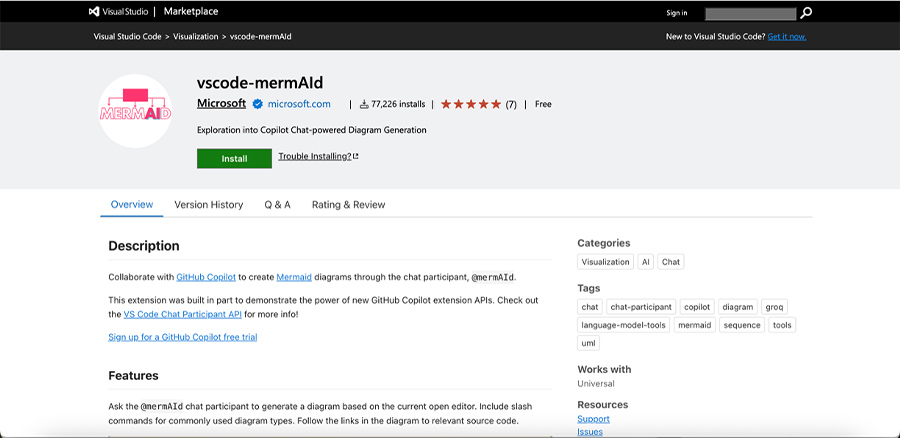Screen dimensions: 900x438
Task: Open the Visualization breadcrumb
Action: click(x=196, y=36)
